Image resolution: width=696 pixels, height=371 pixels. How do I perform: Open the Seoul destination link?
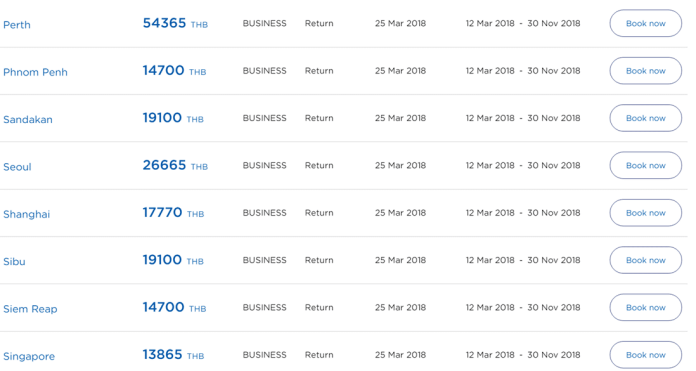coord(17,167)
